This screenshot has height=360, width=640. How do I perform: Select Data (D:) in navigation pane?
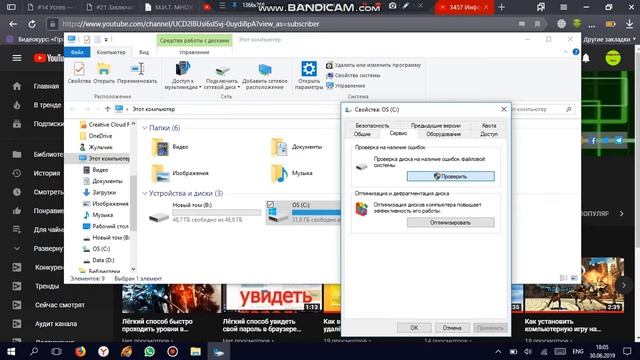pos(98,260)
